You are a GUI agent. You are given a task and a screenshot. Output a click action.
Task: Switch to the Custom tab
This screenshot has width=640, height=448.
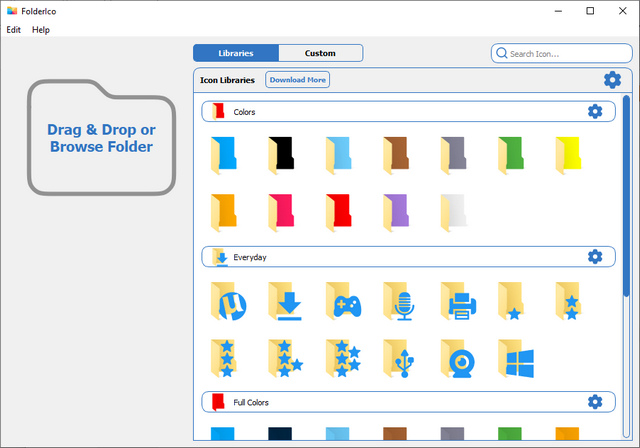(x=320, y=53)
